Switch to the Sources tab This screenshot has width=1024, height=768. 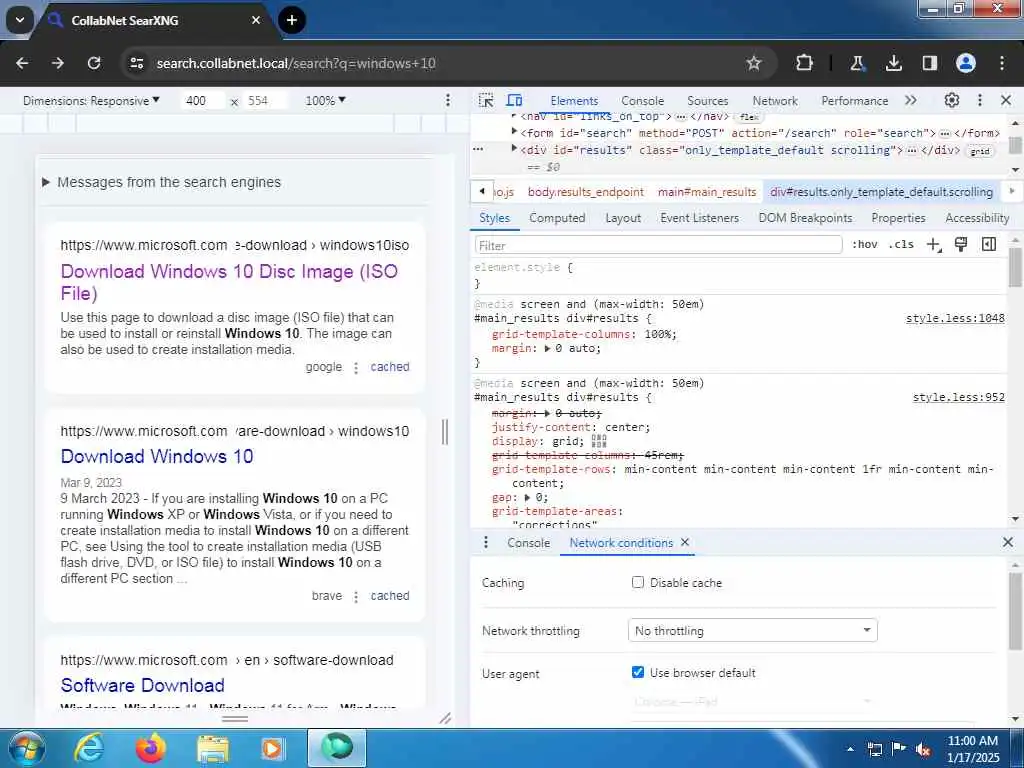pos(707,101)
